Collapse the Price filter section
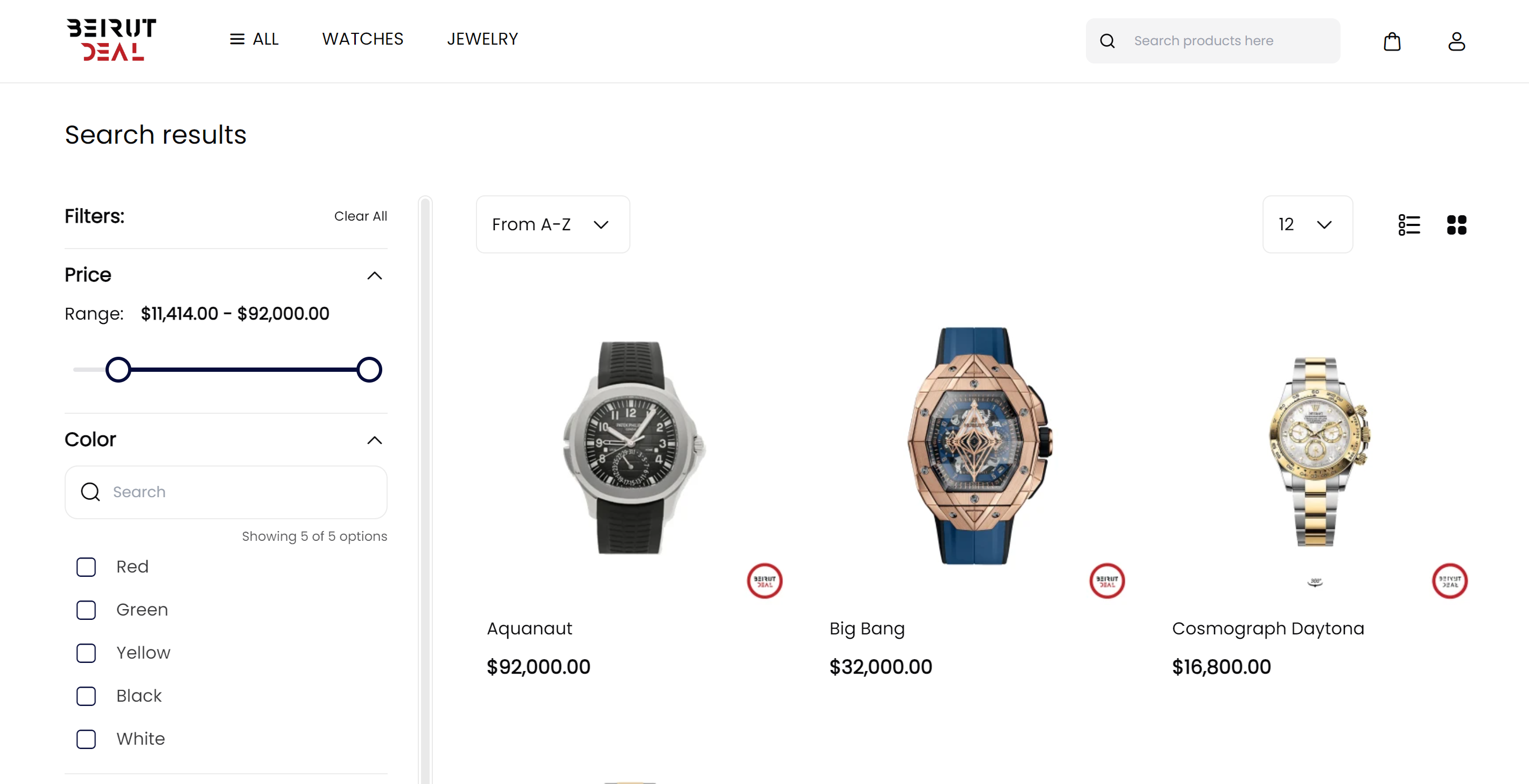 (375, 276)
